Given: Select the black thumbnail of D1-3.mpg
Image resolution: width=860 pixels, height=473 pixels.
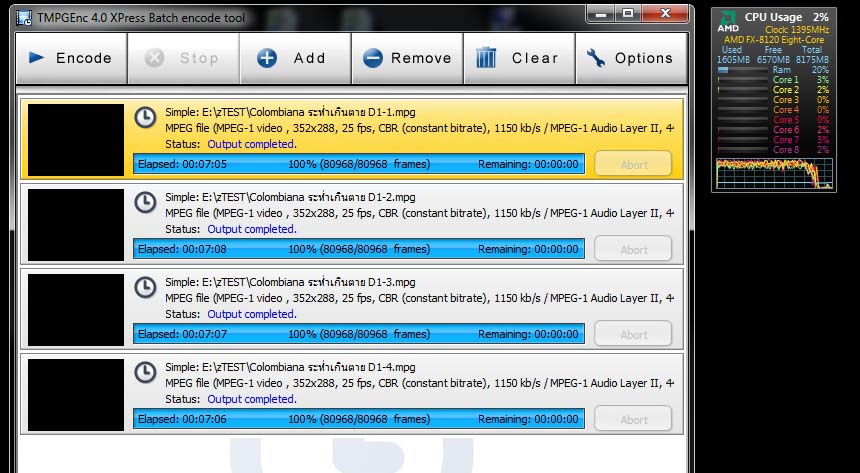Looking at the screenshot, I should [76, 310].
